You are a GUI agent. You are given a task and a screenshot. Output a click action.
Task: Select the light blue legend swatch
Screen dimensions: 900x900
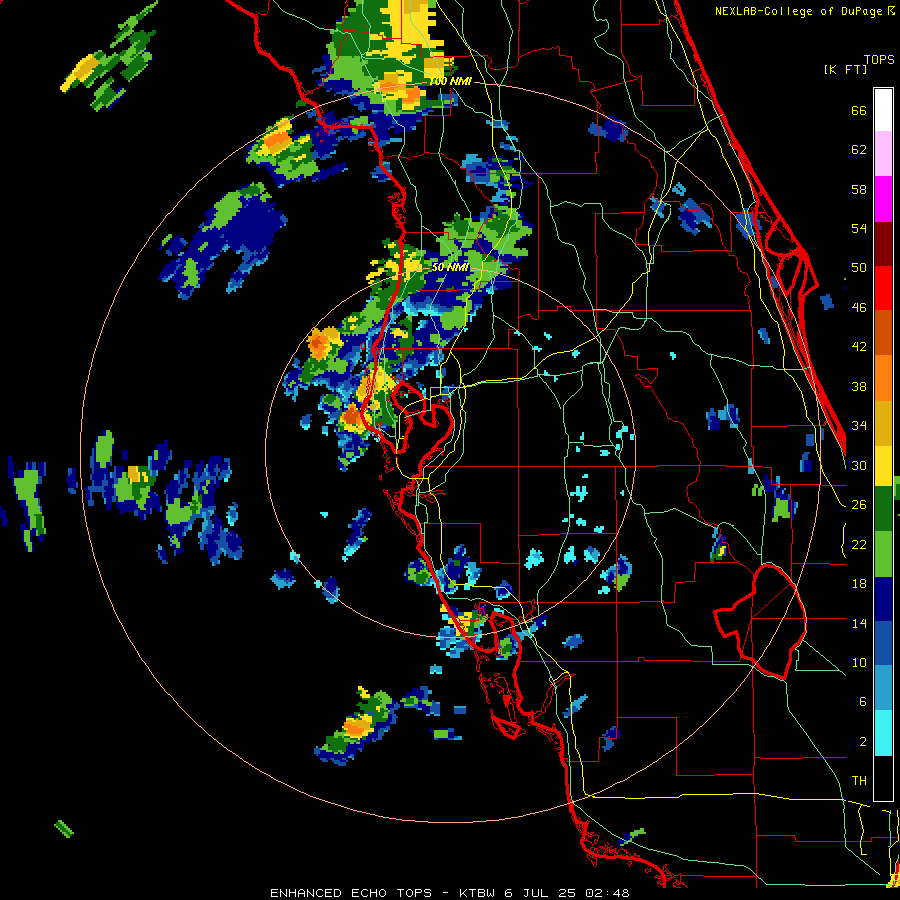[x=883, y=689]
